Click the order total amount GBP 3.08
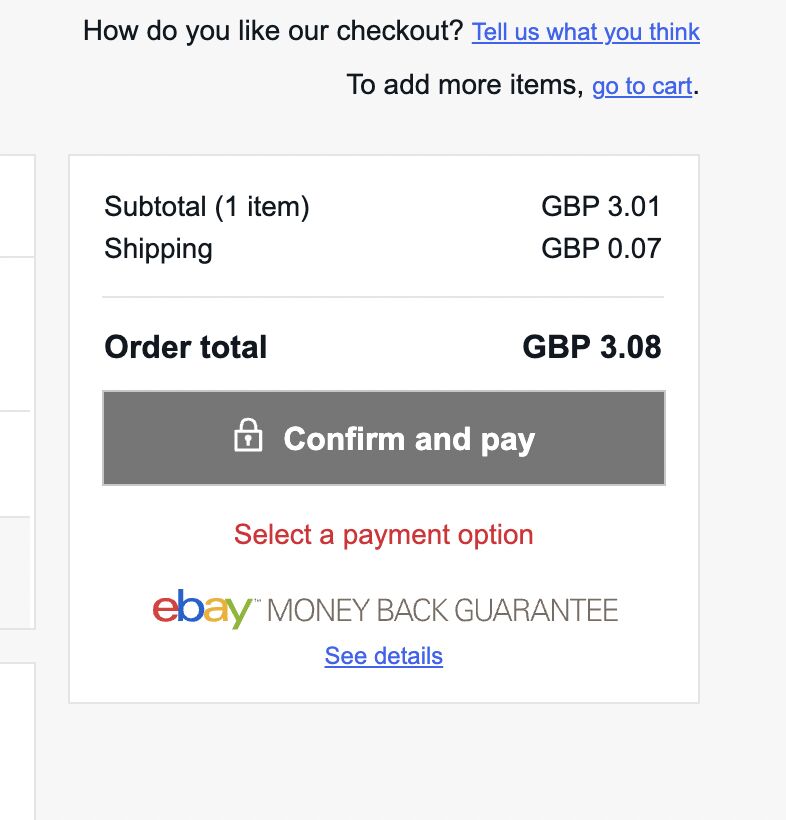This screenshot has width=786, height=820. 591,348
